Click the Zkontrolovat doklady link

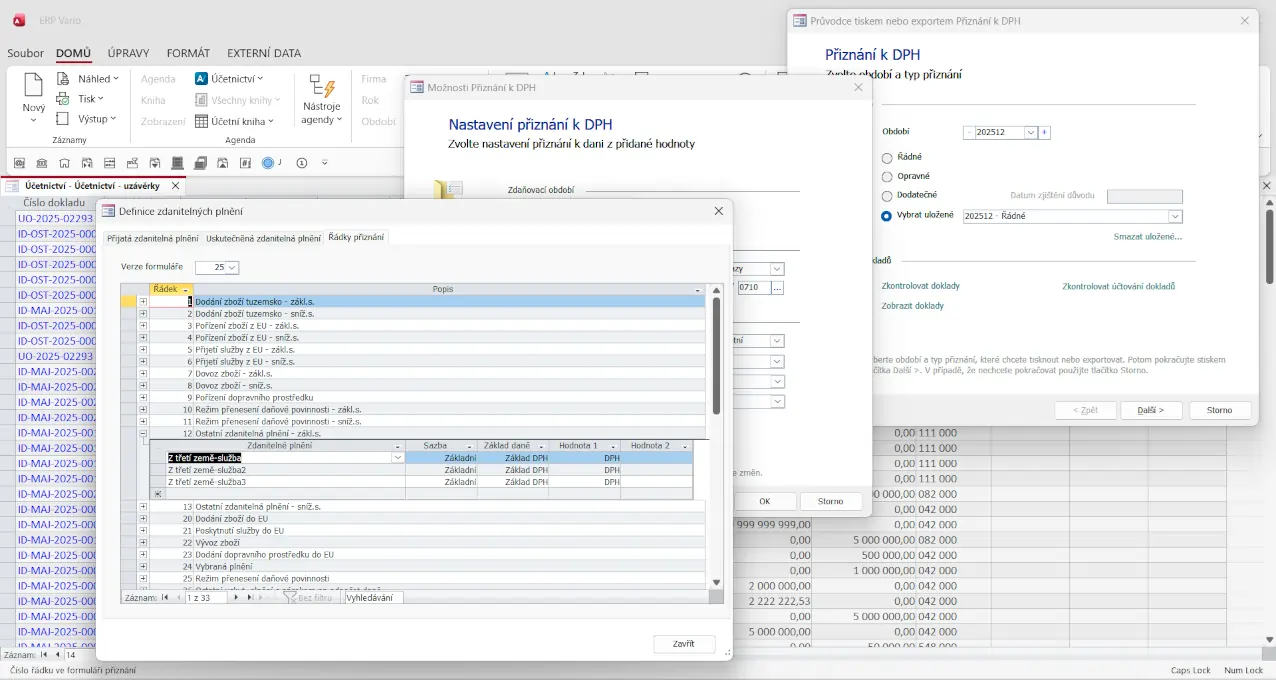pos(920,286)
